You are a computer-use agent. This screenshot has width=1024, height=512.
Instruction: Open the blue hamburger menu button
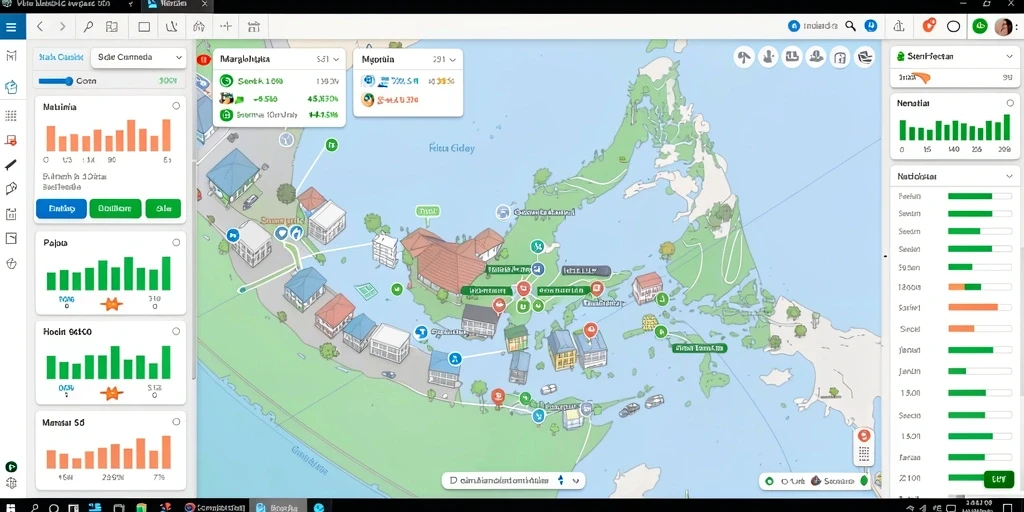[x=12, y=27]
